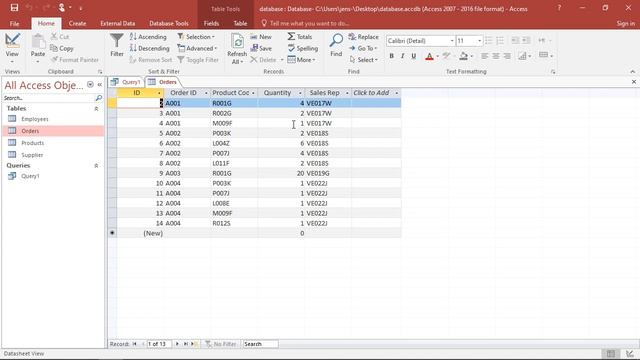This screenshot has width=640, height=360.
Task: Align text left
Action: pyautogui.click(x=484, y=56)
